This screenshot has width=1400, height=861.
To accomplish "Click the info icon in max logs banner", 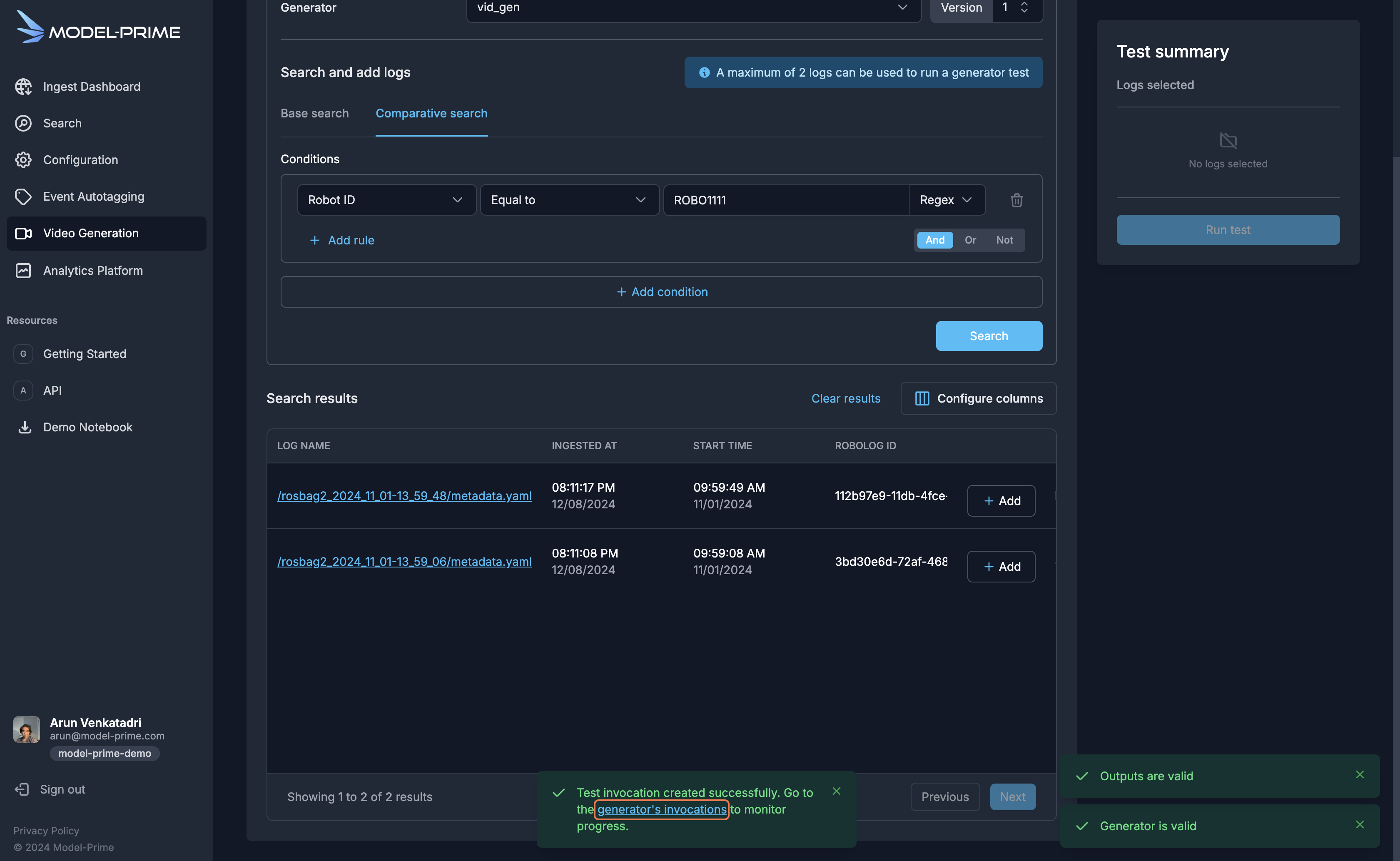I will (x=705, y=72).
